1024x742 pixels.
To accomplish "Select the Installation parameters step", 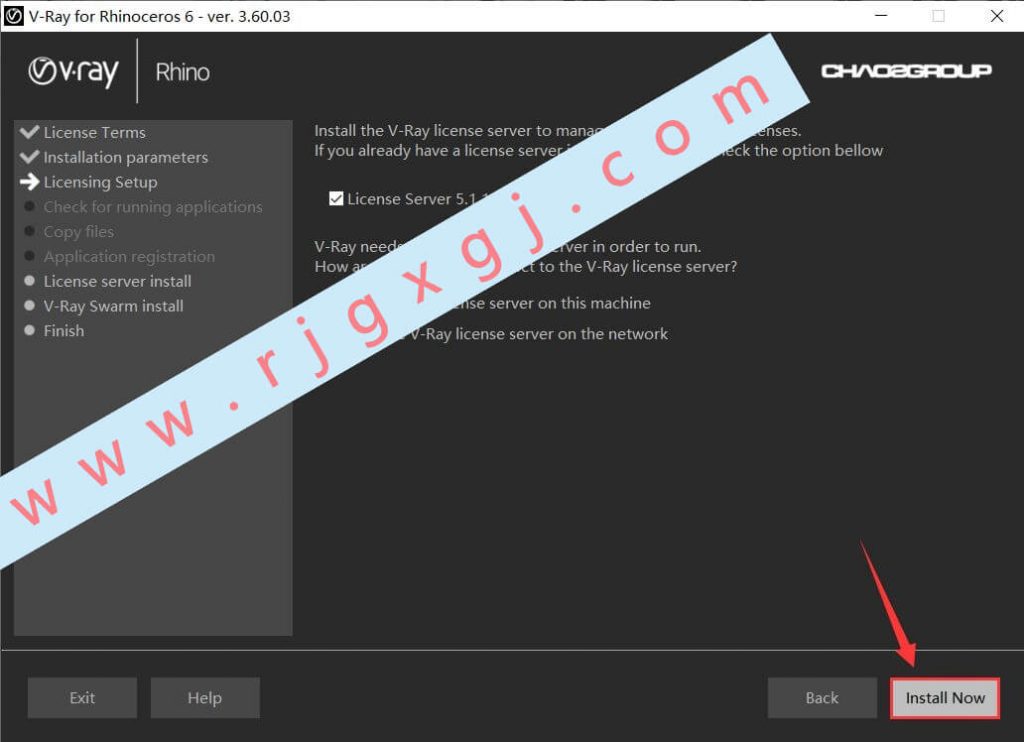I will [x=126, y=157].
